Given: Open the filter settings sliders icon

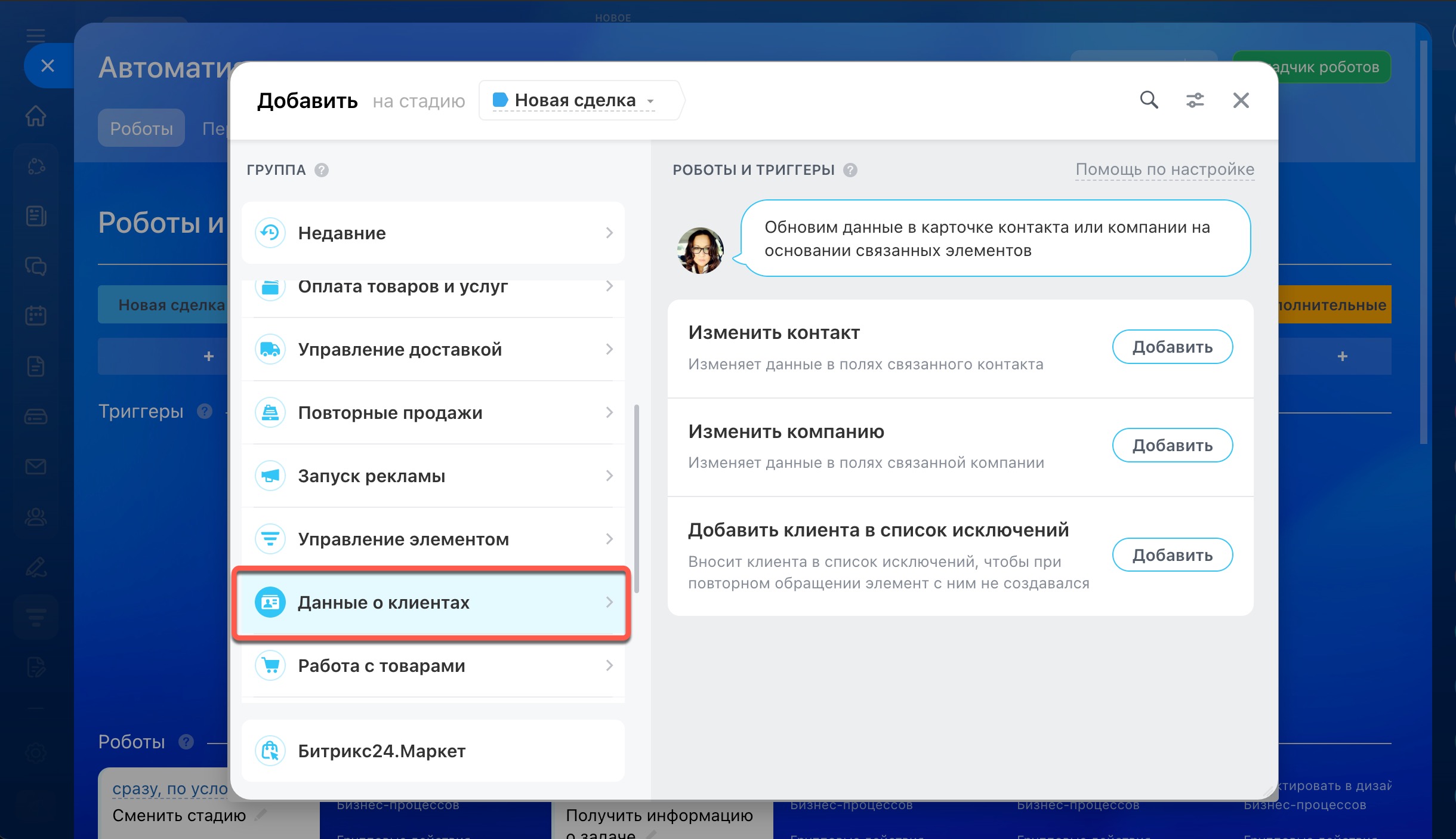Looking at the screenshot, I should 1195,100.
